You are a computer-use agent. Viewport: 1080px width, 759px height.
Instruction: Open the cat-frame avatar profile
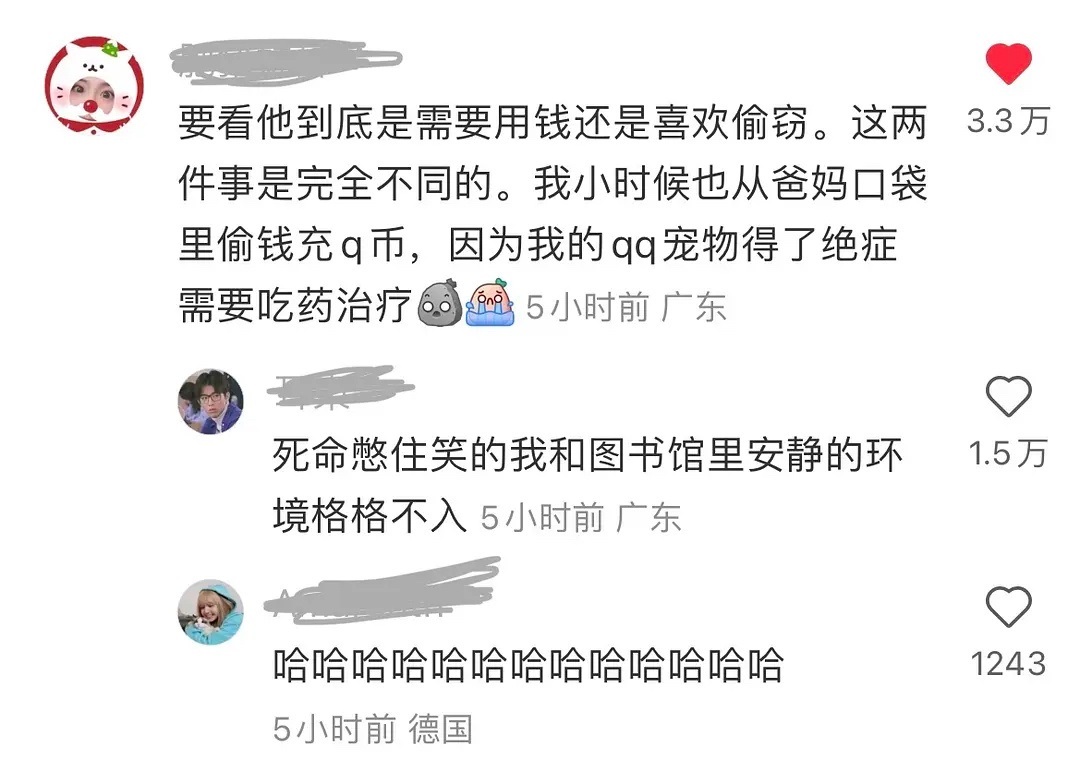point(94,85)
